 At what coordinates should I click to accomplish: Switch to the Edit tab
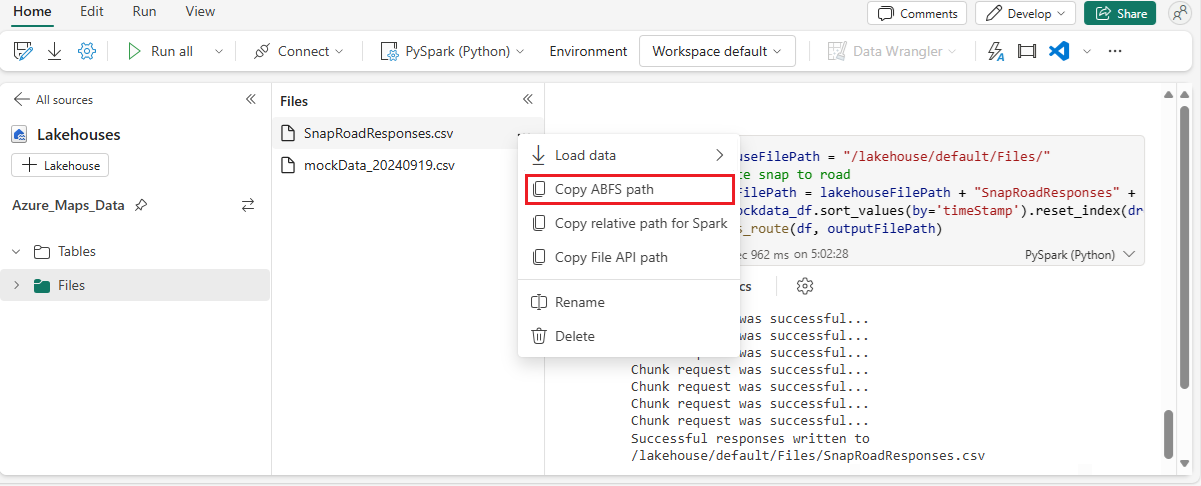(x=92, y=12)
